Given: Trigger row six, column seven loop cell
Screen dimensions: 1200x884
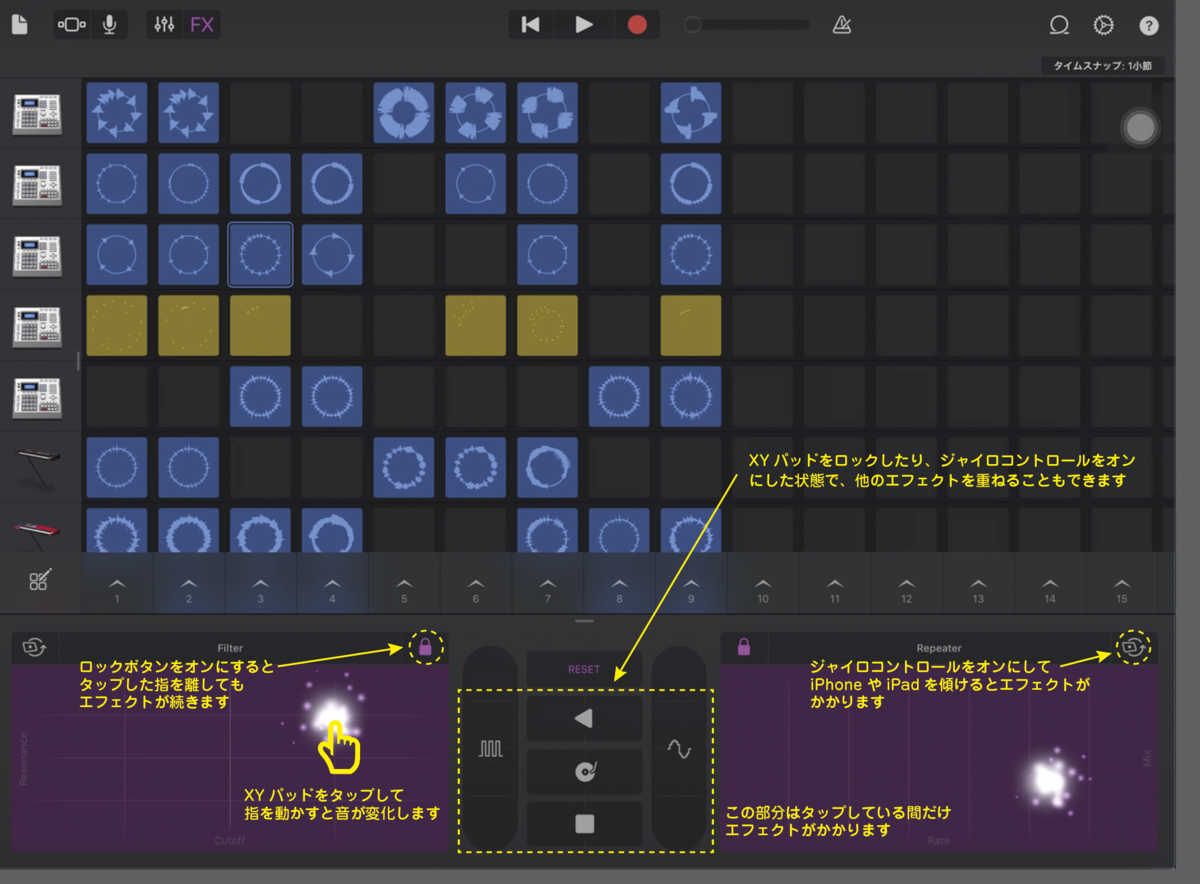Looking at the screenshot, I should pos(547,467).
